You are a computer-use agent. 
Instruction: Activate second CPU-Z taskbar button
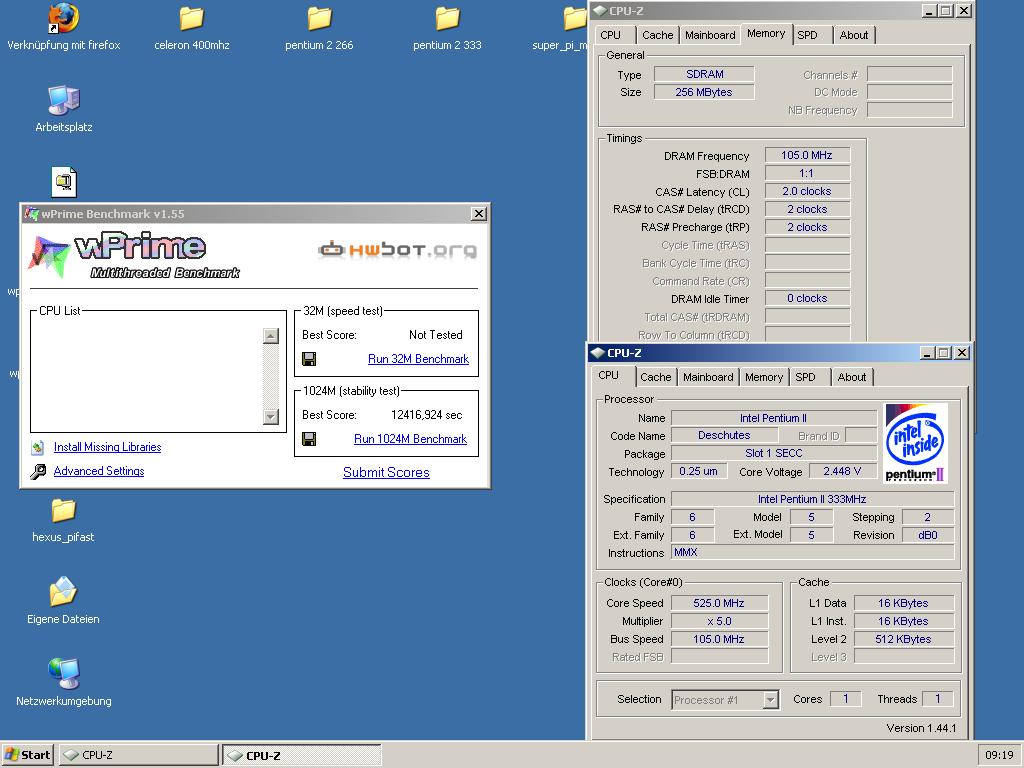pos(302,755)
